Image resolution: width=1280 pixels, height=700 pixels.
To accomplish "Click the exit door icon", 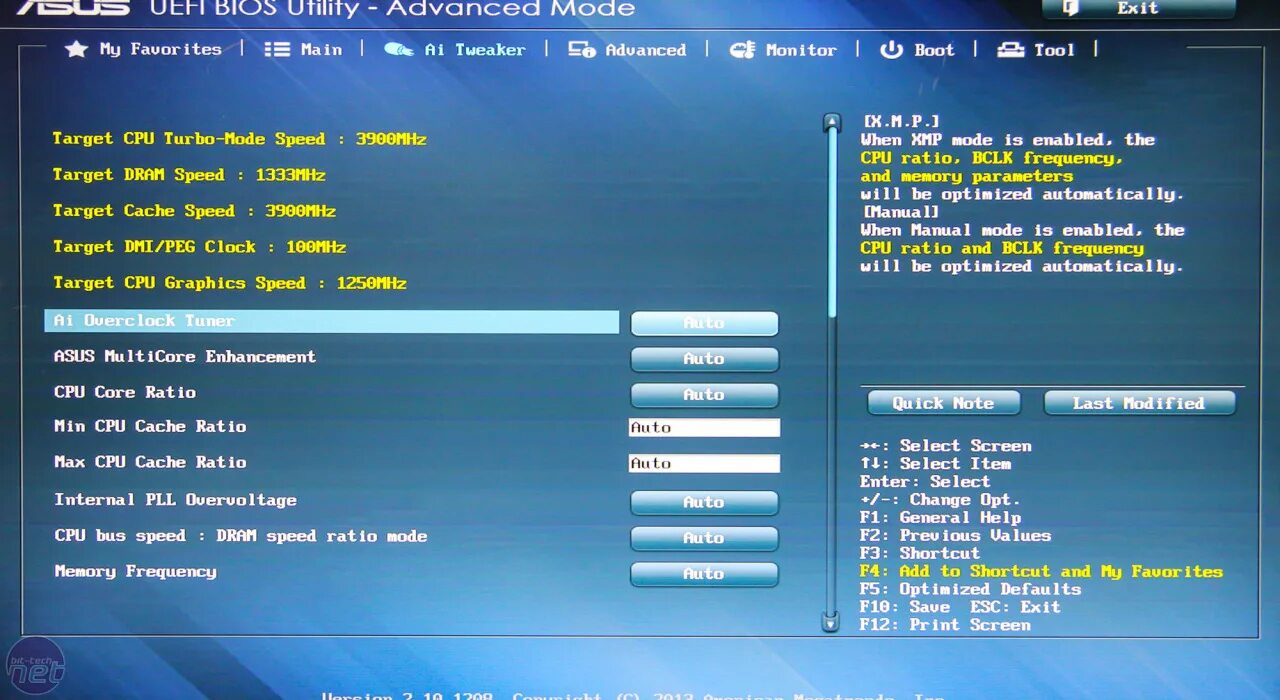I will point(1071,8).
